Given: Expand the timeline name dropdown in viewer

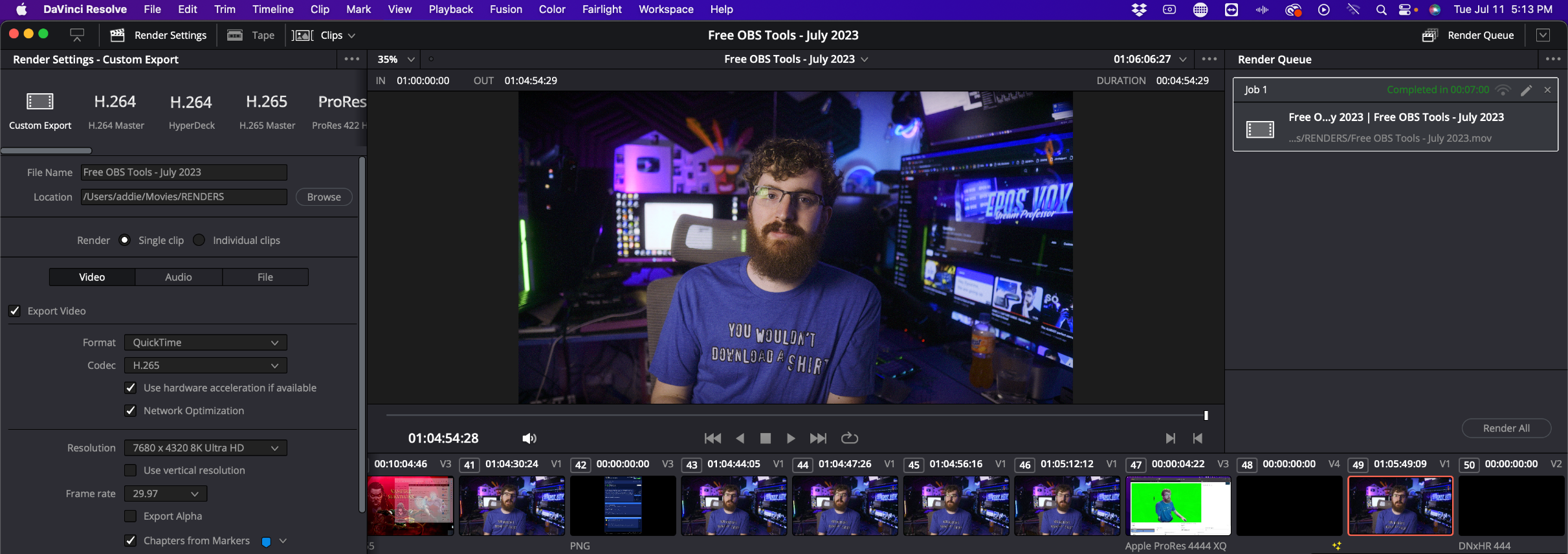Looking at the screenshot, I should 865,59.
